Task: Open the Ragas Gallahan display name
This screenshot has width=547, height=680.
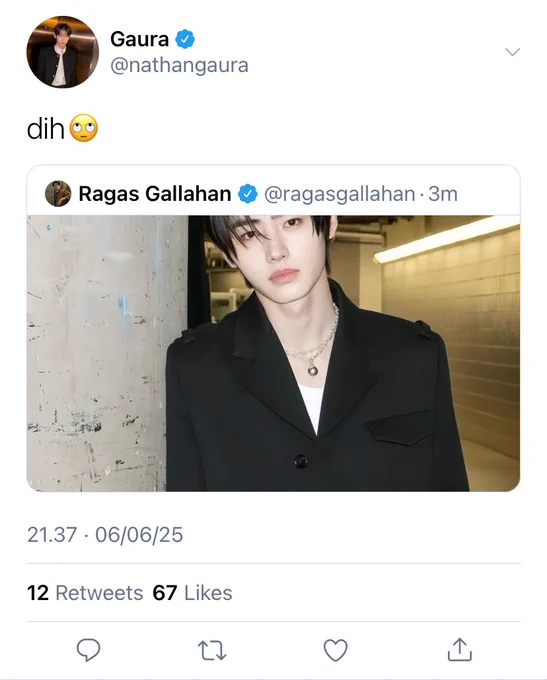Action: pos(155,193)
